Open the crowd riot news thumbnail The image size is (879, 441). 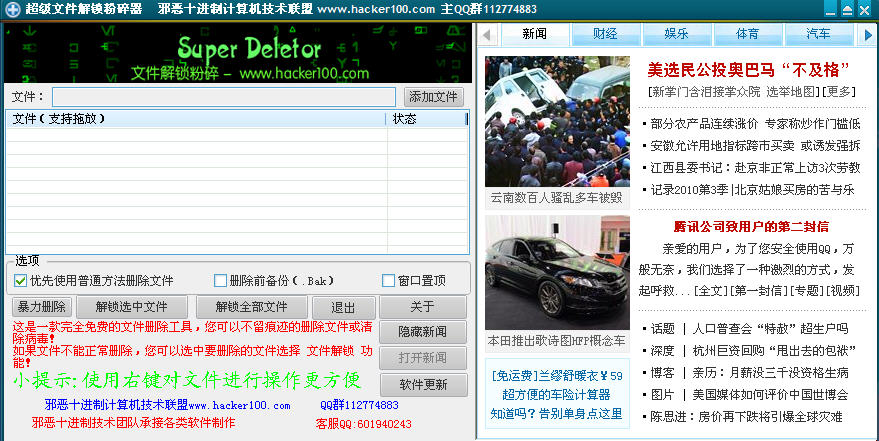click(557, 121)
